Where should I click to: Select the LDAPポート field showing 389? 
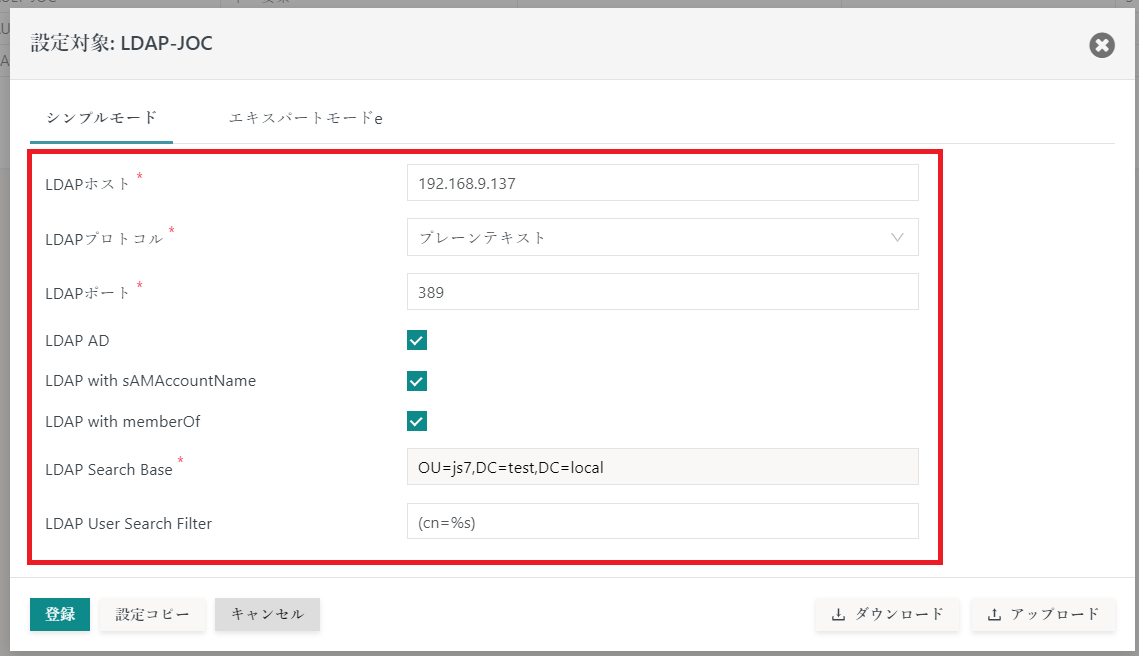662,291
